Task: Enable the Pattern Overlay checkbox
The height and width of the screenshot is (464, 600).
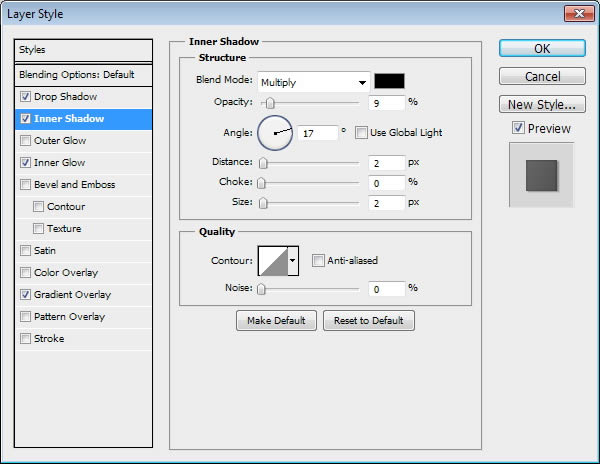Action: 25,316
